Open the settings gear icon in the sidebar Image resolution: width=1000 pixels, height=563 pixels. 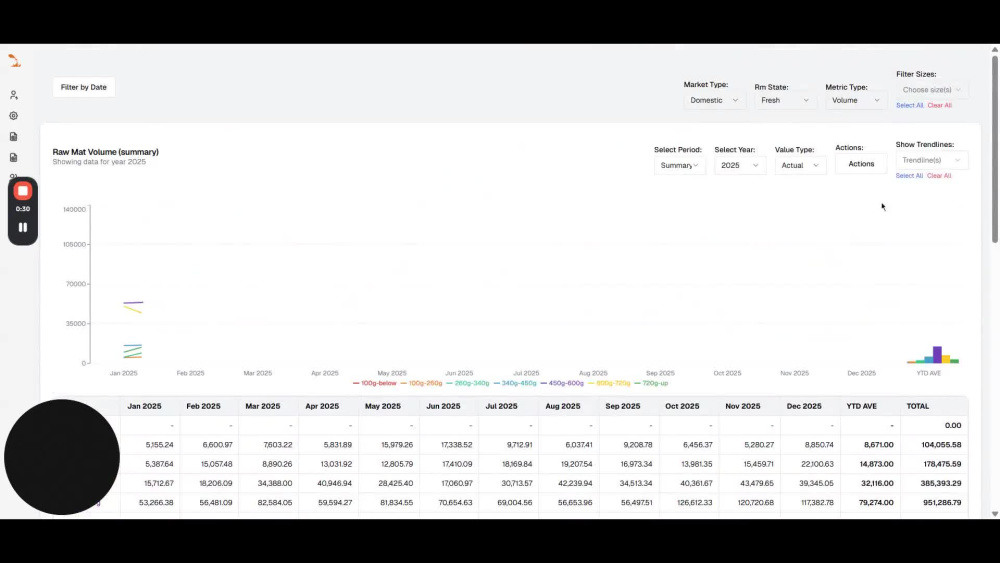click(13, 116)
